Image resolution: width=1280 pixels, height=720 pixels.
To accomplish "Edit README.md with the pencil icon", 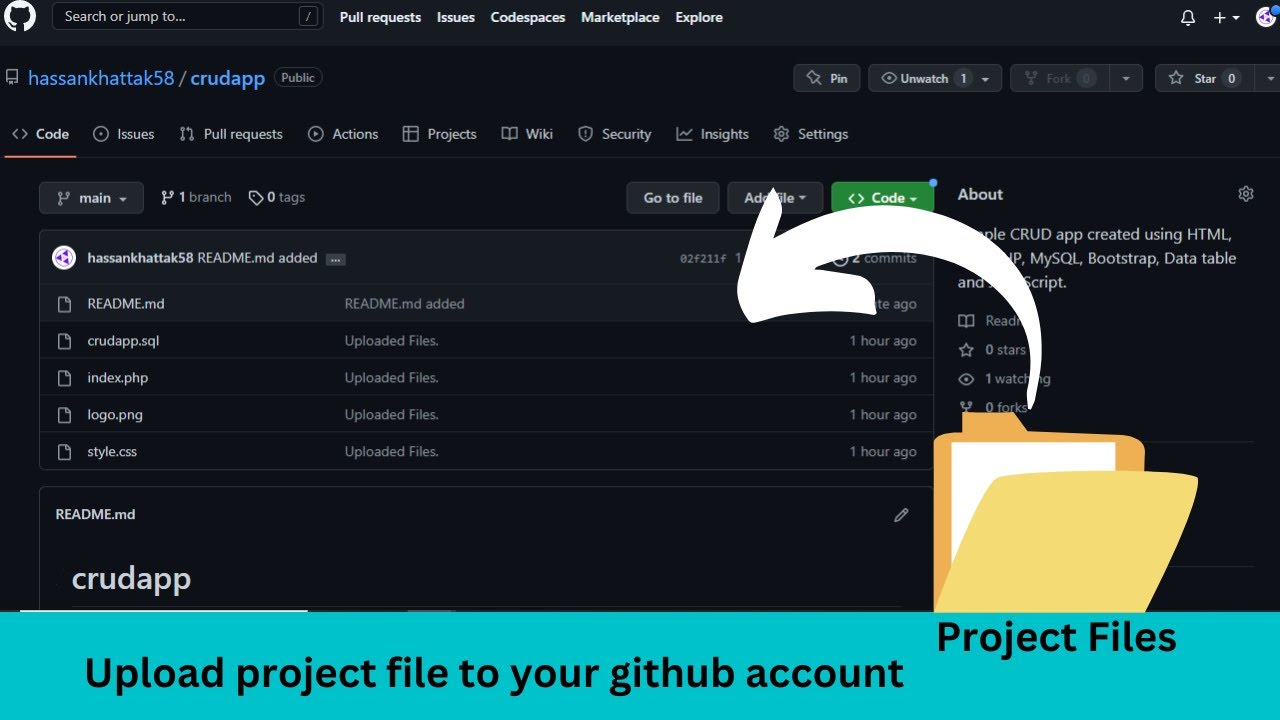I will click(901, 515).
